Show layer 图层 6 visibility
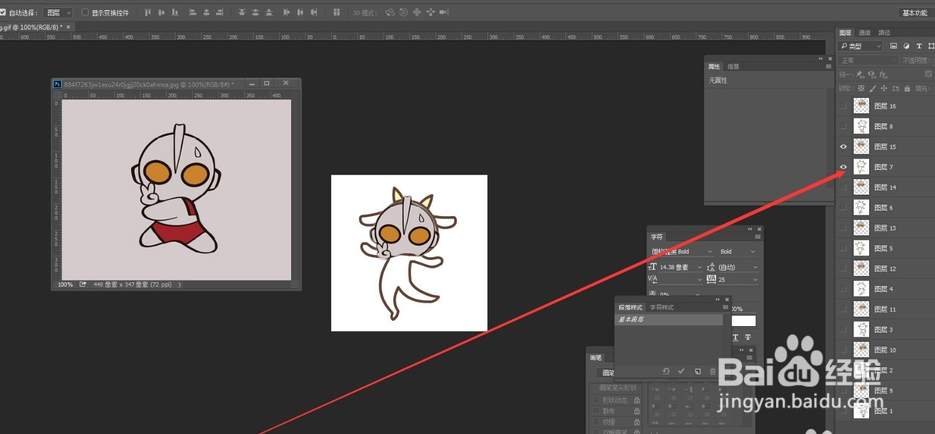Image resolution: width=935 pixels, height=434 pixels. coord(843,207)
